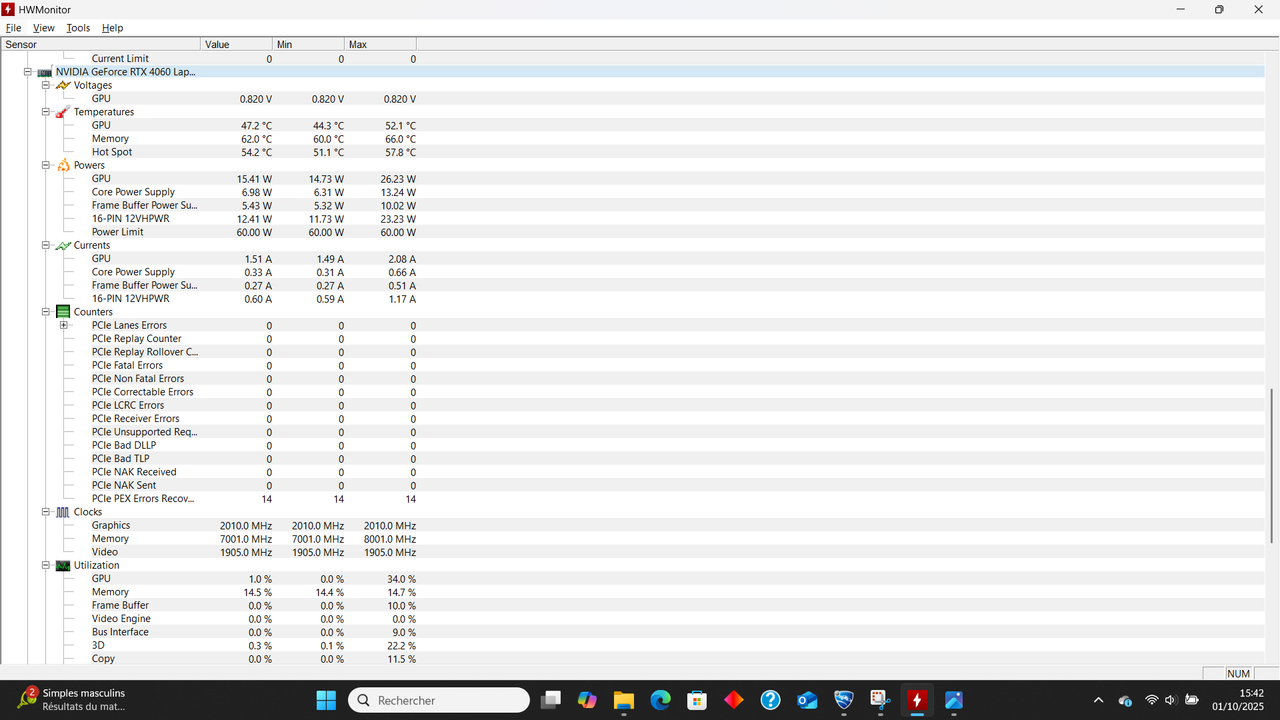The width and height of the screenshot is (1280, 720).
Task: Click the Clocks chip icon
Action: 63,512
